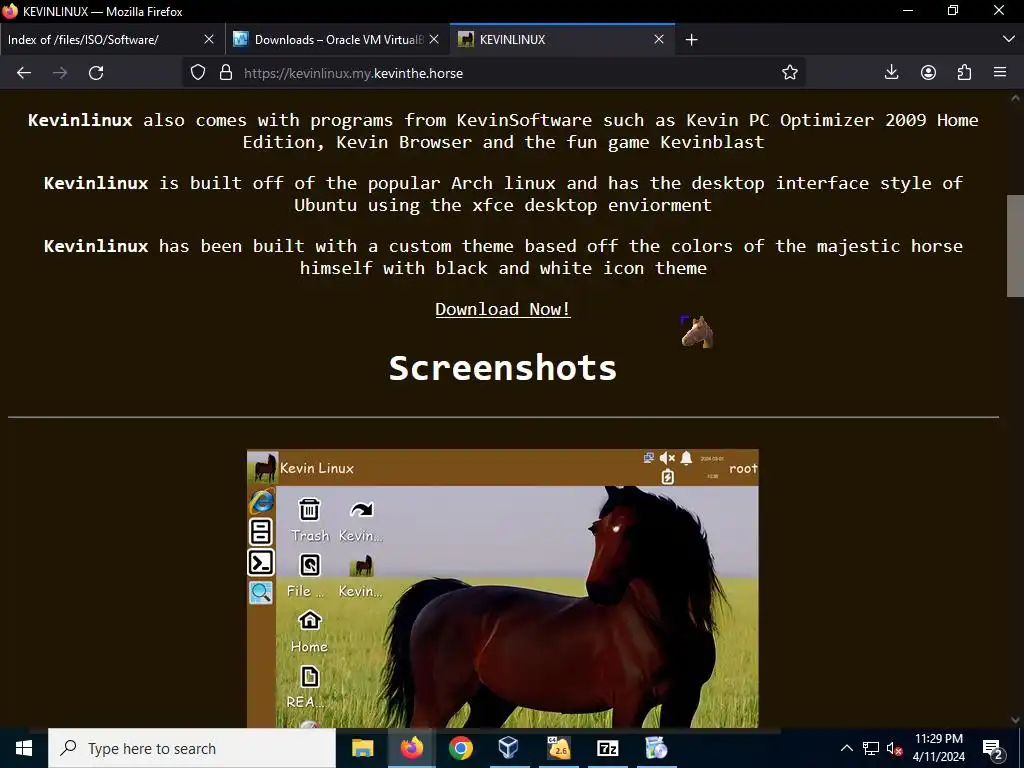Image resolution: width=1024 pixels, height=768 pixels.
Task: Open File Explorer from the taskbar
Action: tap(362, 748)
